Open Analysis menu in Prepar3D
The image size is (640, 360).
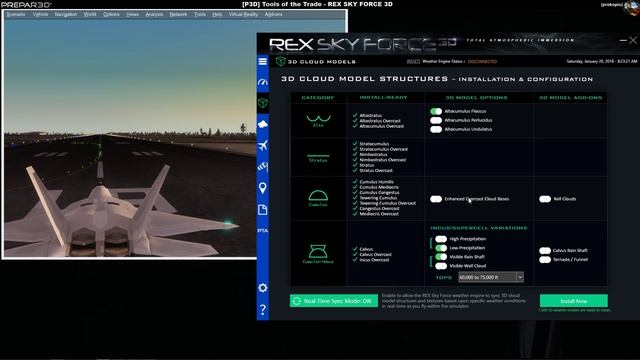(x=154, y=14)
